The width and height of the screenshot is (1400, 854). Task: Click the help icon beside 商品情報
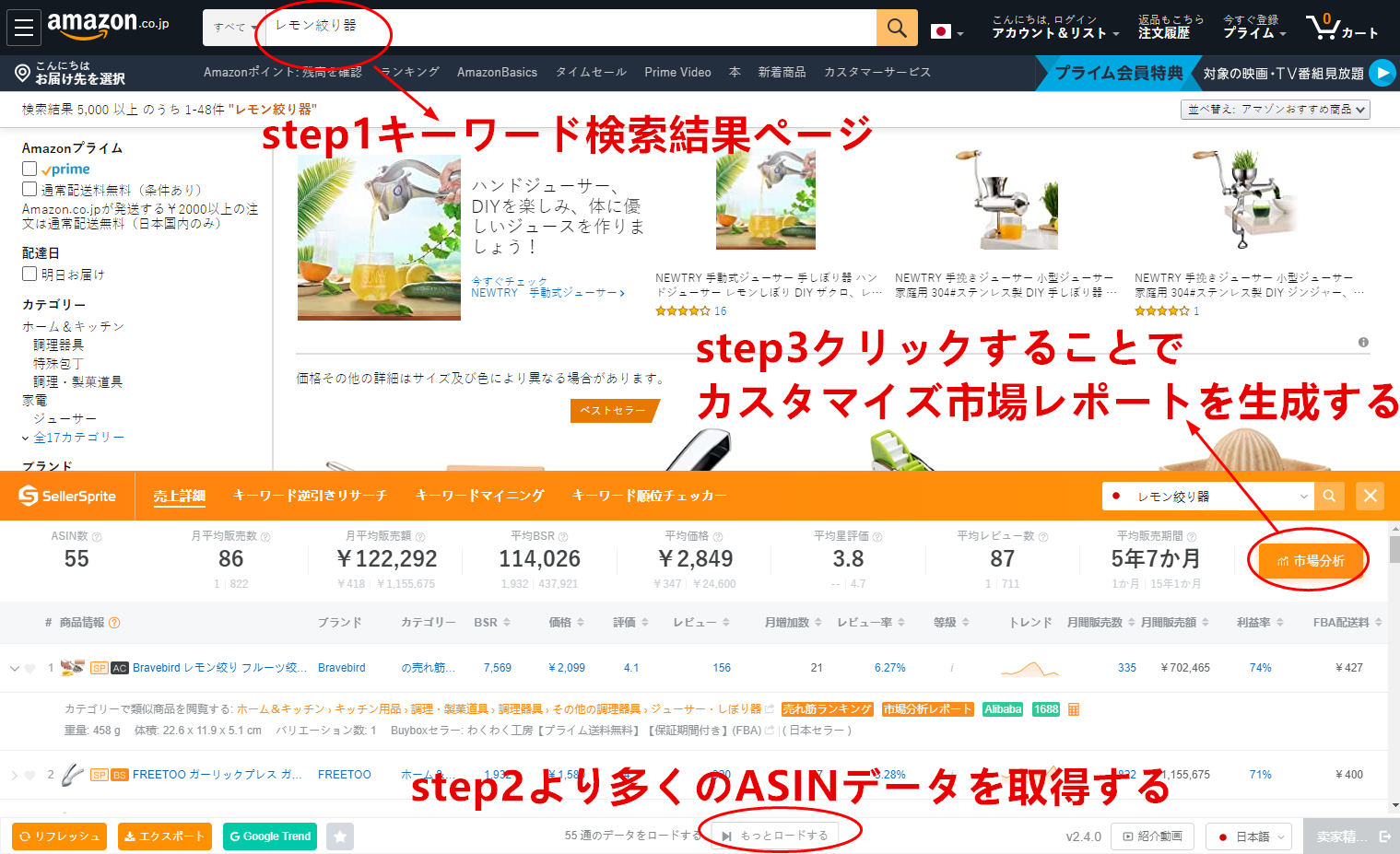tap(114, 623)
